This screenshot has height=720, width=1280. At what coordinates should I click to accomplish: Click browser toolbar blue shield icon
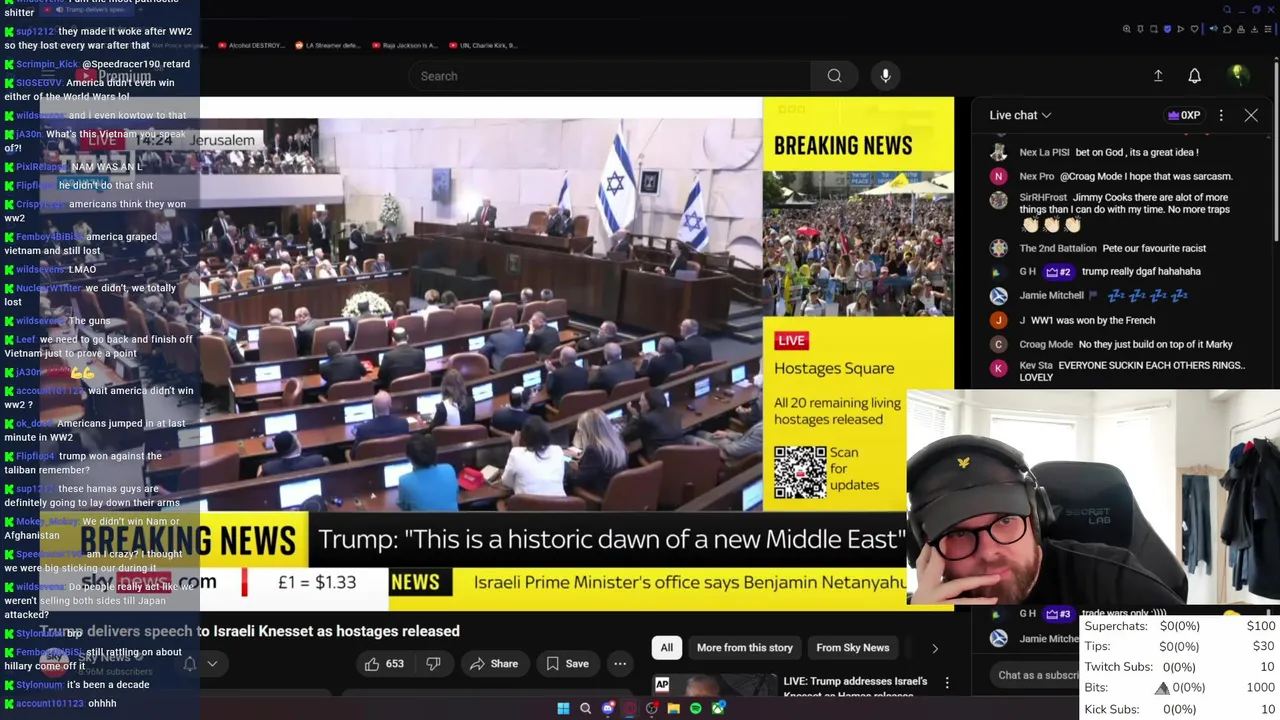(1167, 29)
